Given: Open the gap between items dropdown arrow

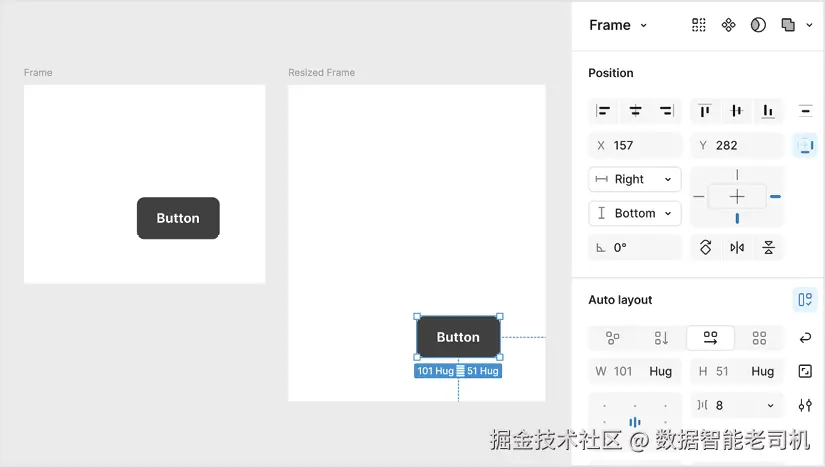Looking at the screenshot, I should [770, 405].
